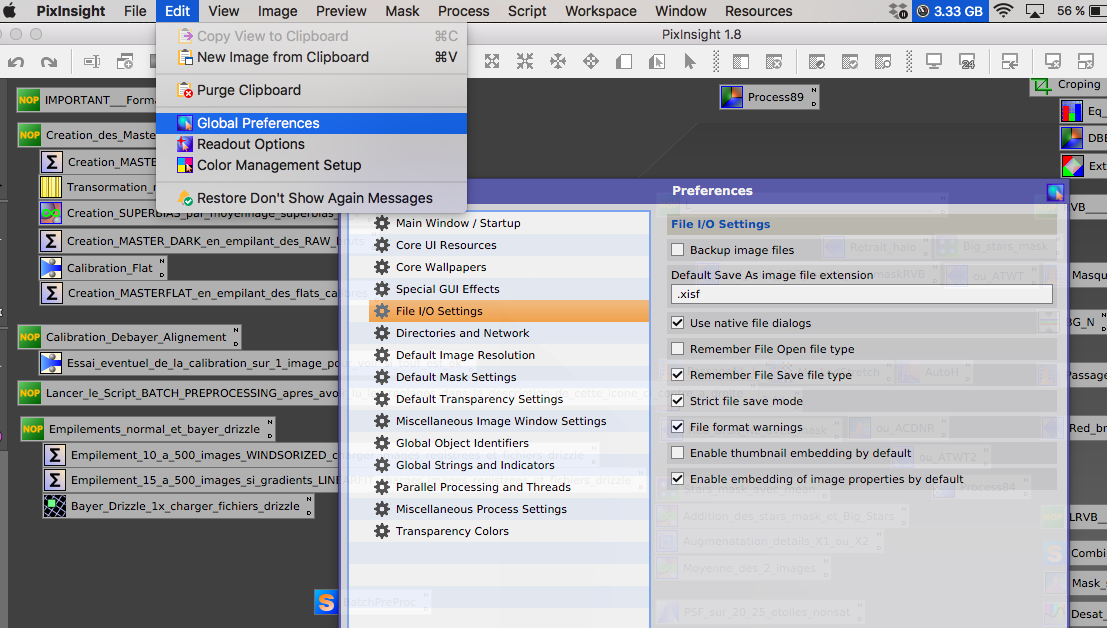This screenshot has width=1107, height=628.
Task: Select New Image from Clipboard menu entry
Action: [x=311, y=57]
